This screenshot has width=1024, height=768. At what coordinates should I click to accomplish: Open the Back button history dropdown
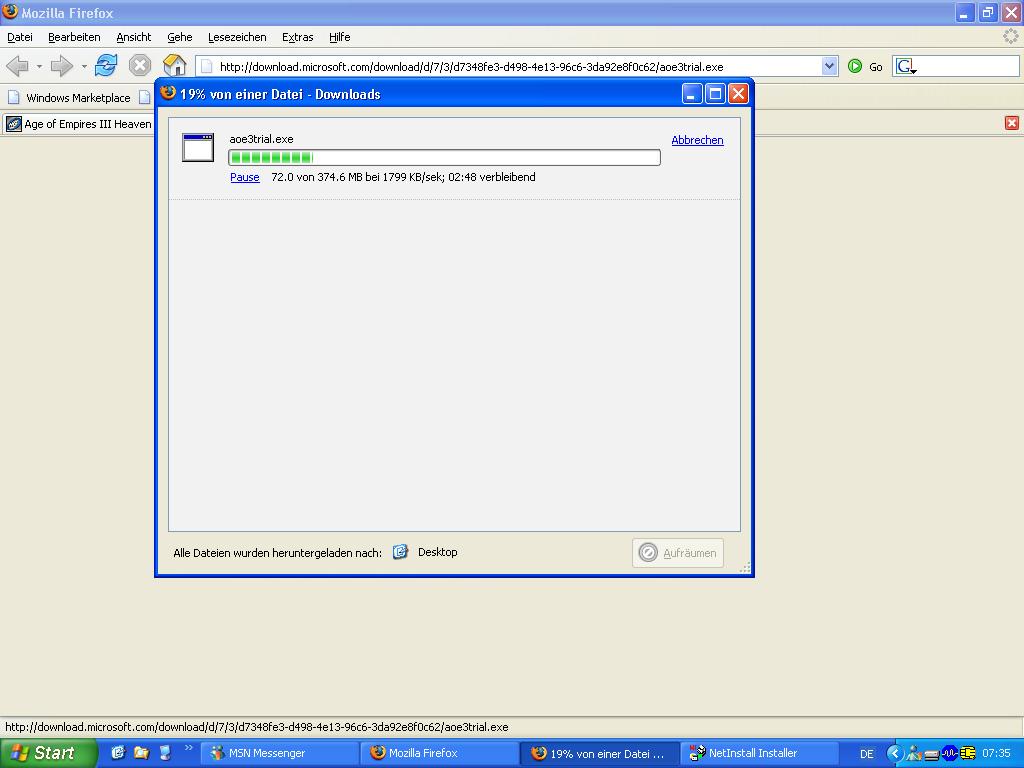click(39, 67)
